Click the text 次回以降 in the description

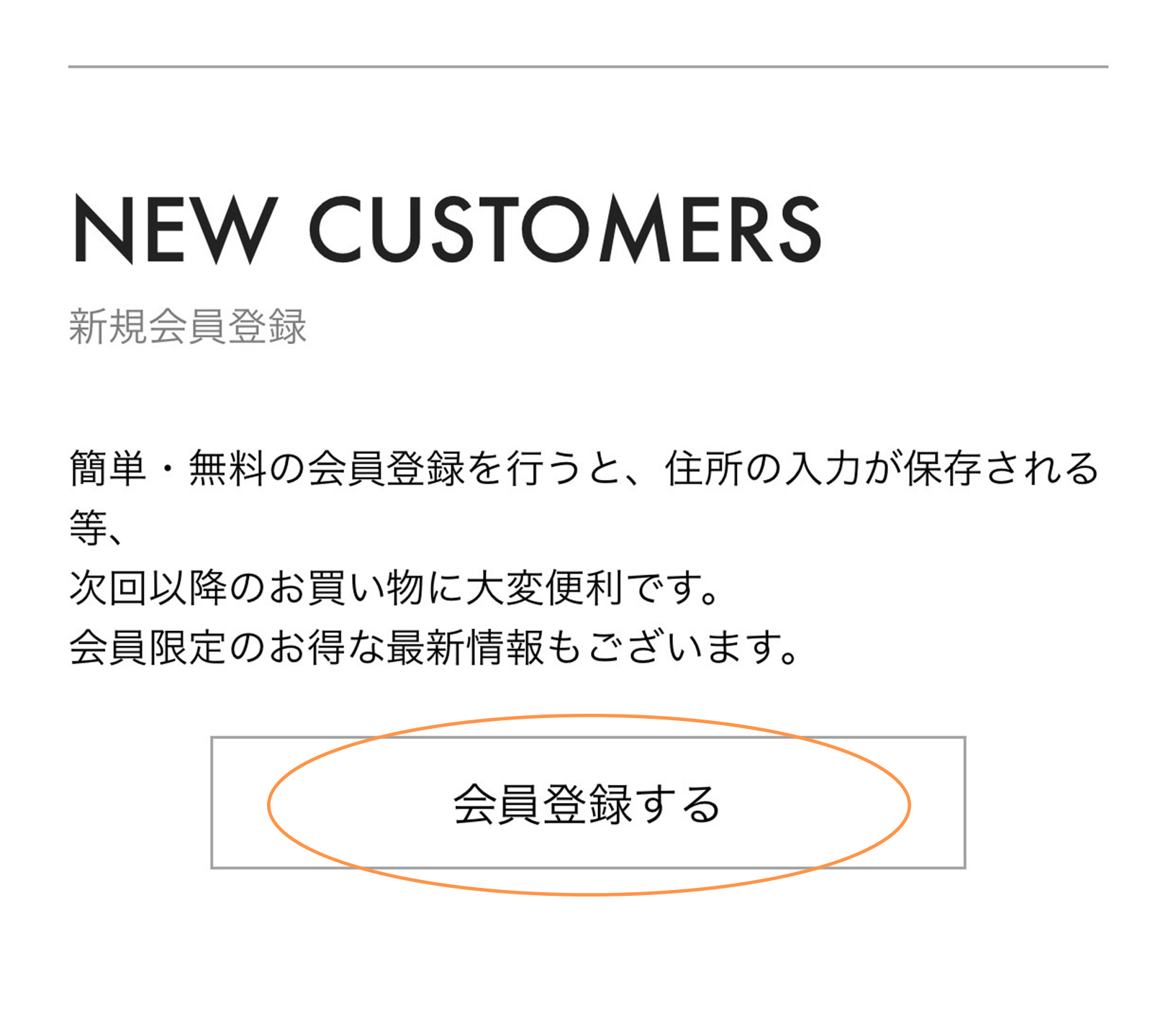pyautogui.click(x=148, y=588)
